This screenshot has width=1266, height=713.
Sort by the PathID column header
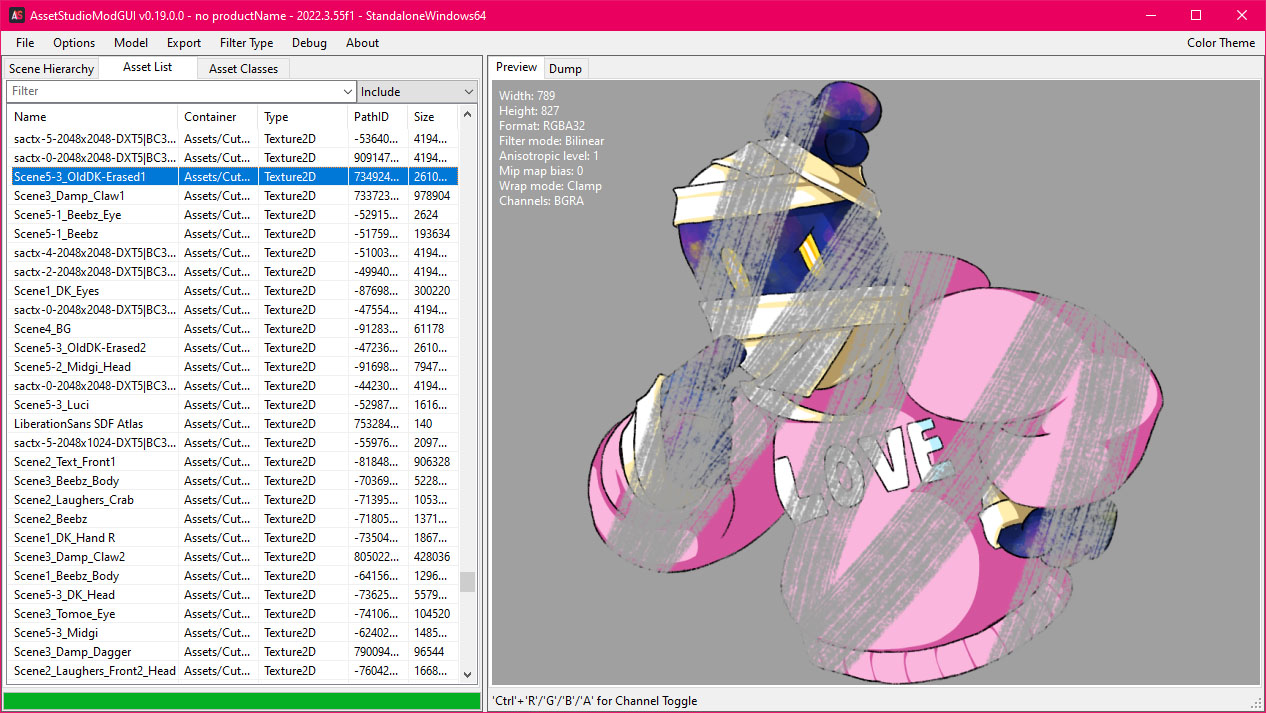pyautogui.click(x=378, y=117)
